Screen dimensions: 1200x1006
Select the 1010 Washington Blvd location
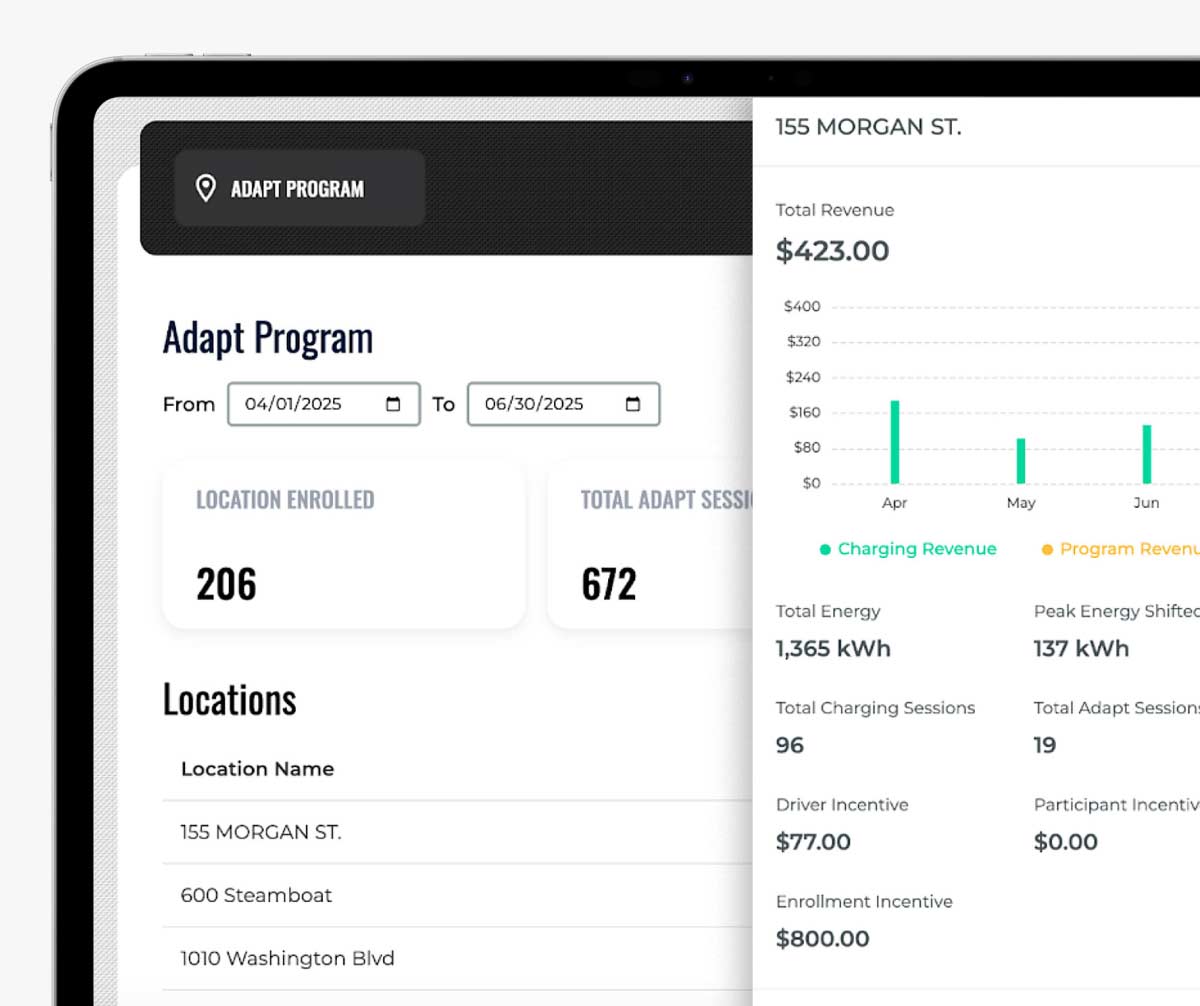[288, 958]
